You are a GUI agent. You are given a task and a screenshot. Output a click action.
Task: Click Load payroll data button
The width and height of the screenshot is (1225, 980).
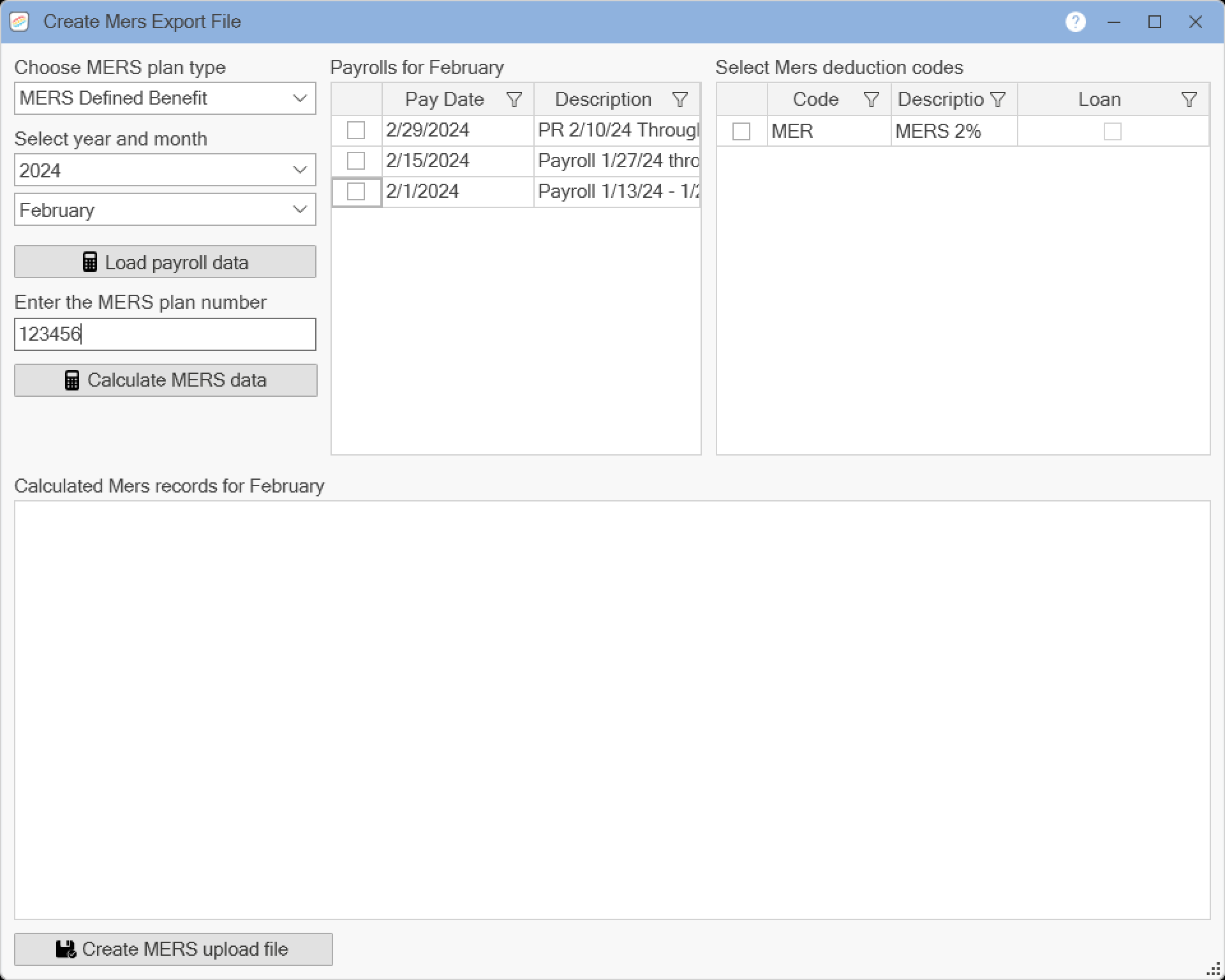tap(165, 262)
